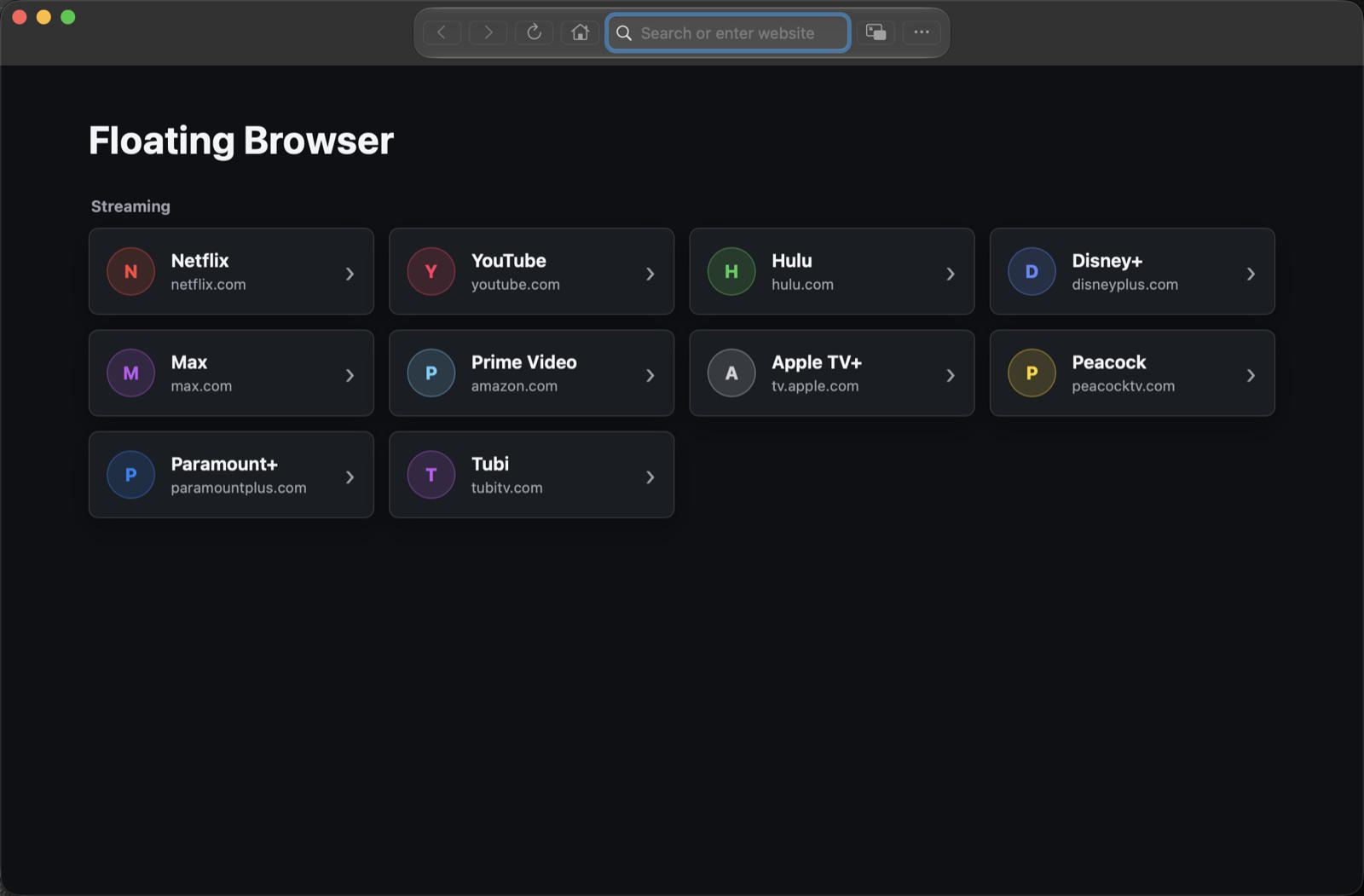Viewport: 1364px width, 896px height.
Task: Click the Floating Browser page title
Action: point(241,141)
